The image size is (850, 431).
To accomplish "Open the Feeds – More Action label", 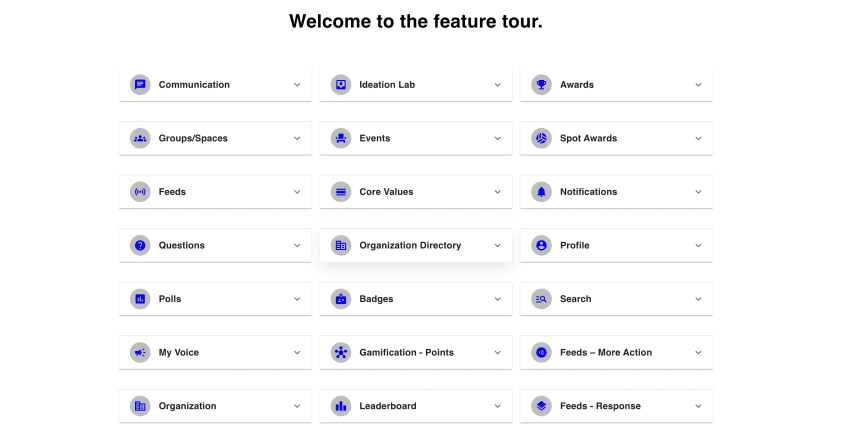I will click(606, 352).
